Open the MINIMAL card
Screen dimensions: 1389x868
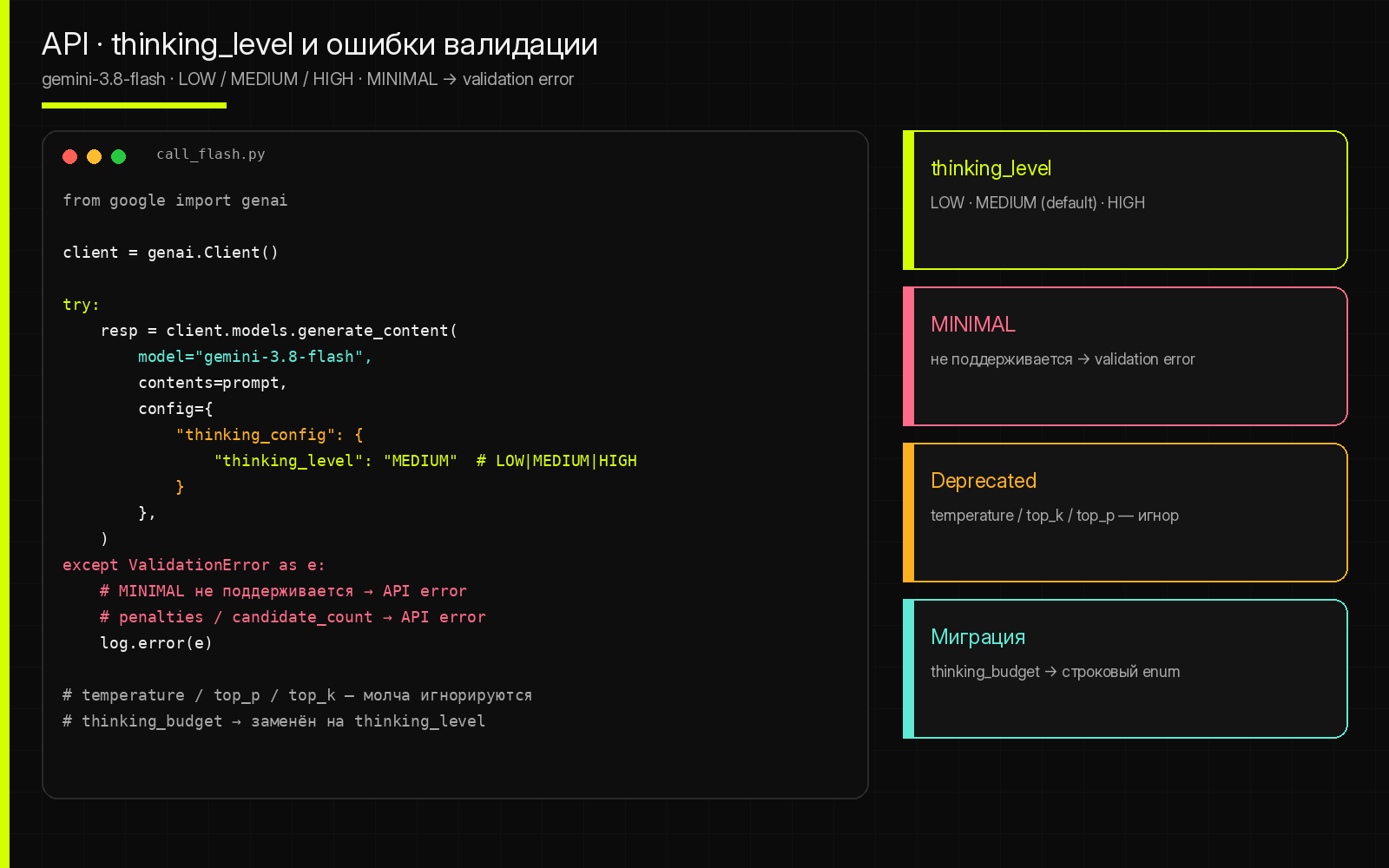[x=1125, y=357]
